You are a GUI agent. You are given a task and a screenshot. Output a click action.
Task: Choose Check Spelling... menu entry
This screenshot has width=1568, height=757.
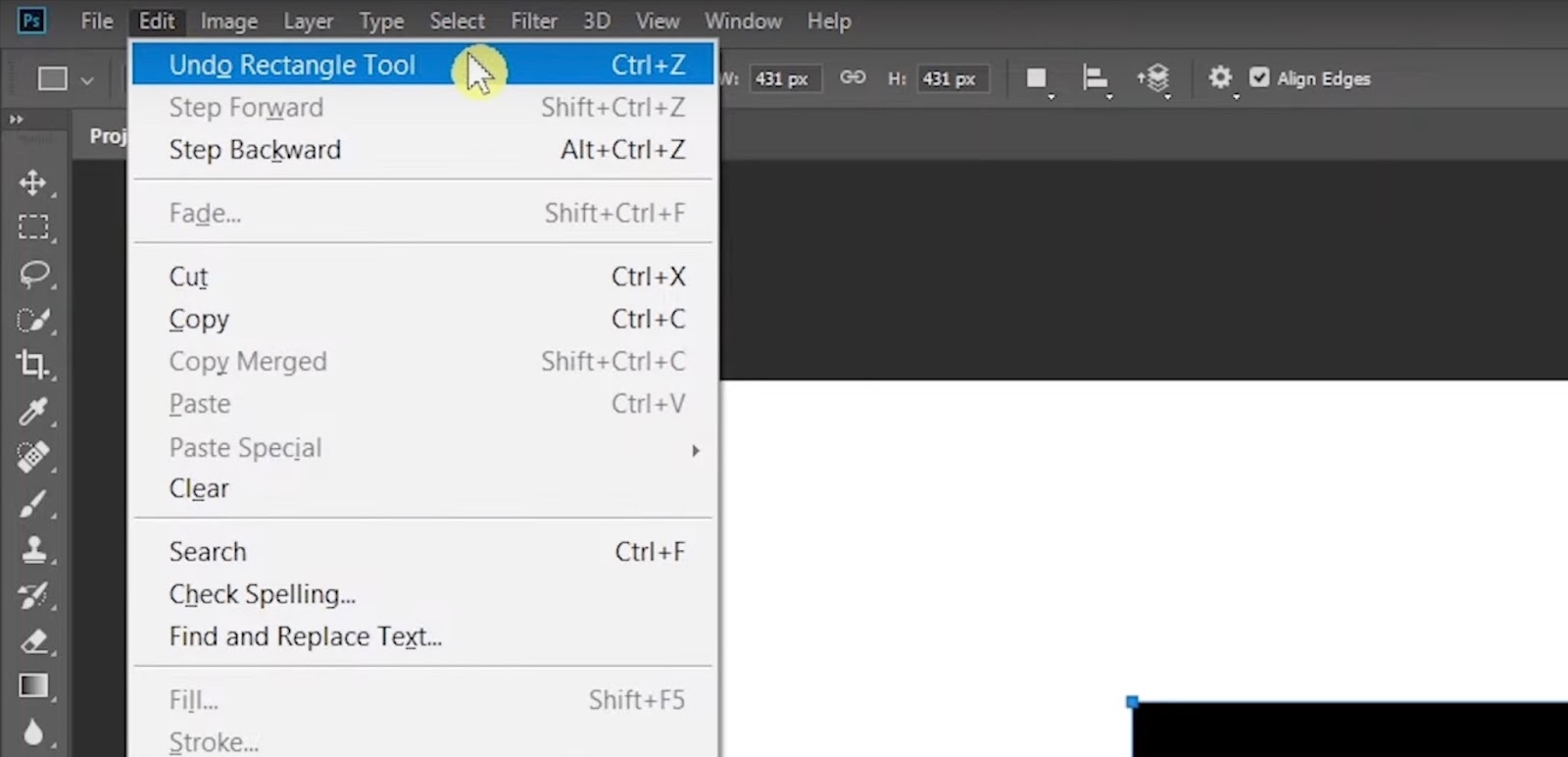tap(423, 594)
